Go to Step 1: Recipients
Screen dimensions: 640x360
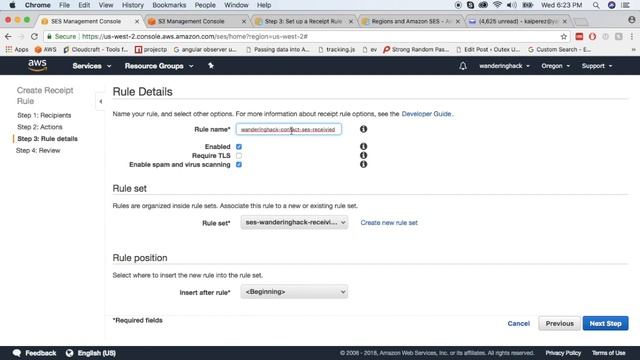click(x=44, y=115)
